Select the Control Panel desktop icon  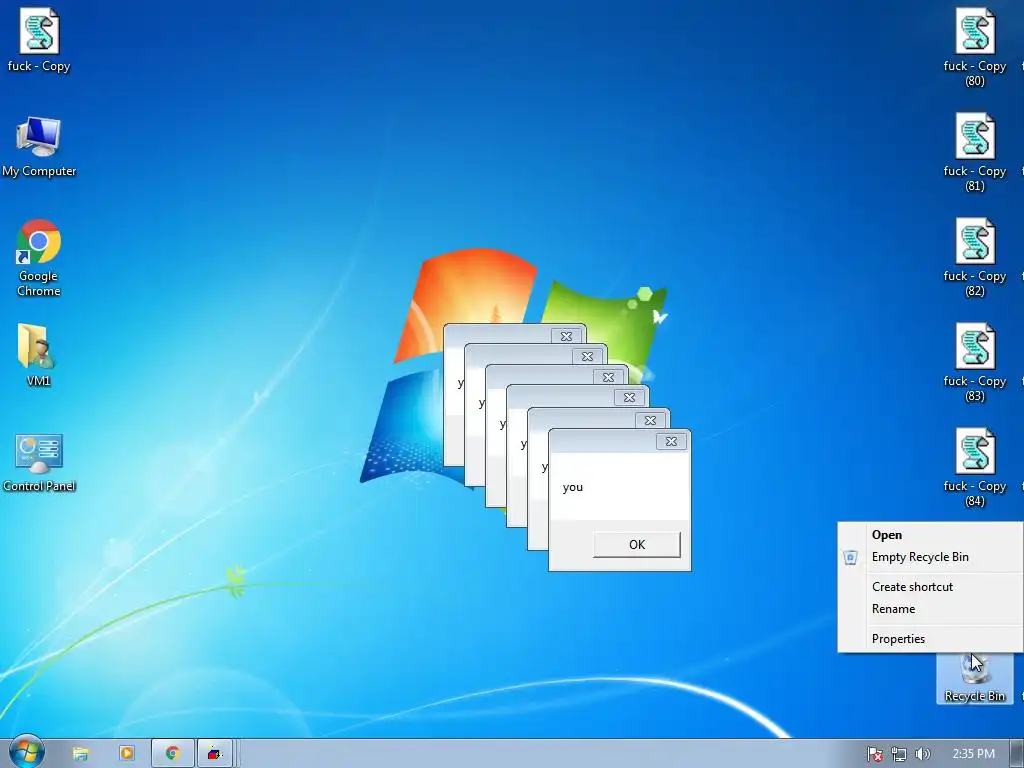[x=39, y=462]
